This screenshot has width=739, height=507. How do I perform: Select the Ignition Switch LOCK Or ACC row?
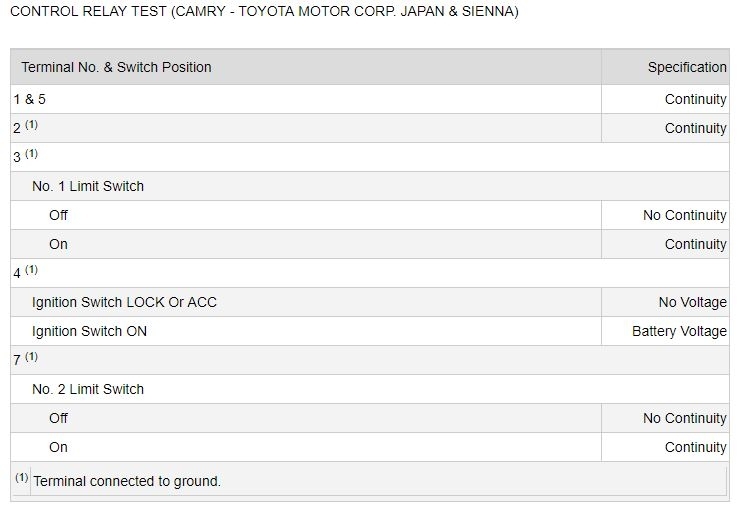click(x=124, y=302)
